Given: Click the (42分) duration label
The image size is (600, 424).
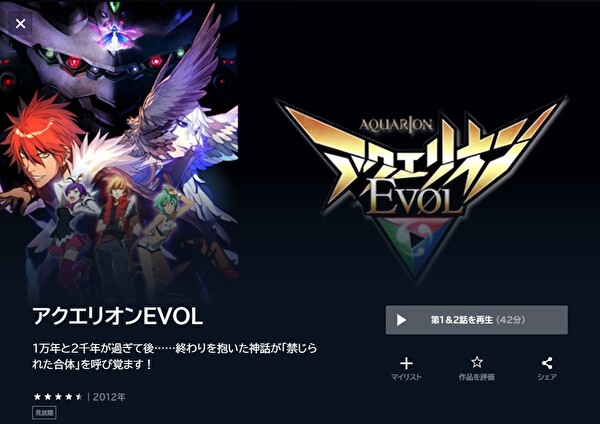Looking at the screenshot, I should click(x=511, y=320).
